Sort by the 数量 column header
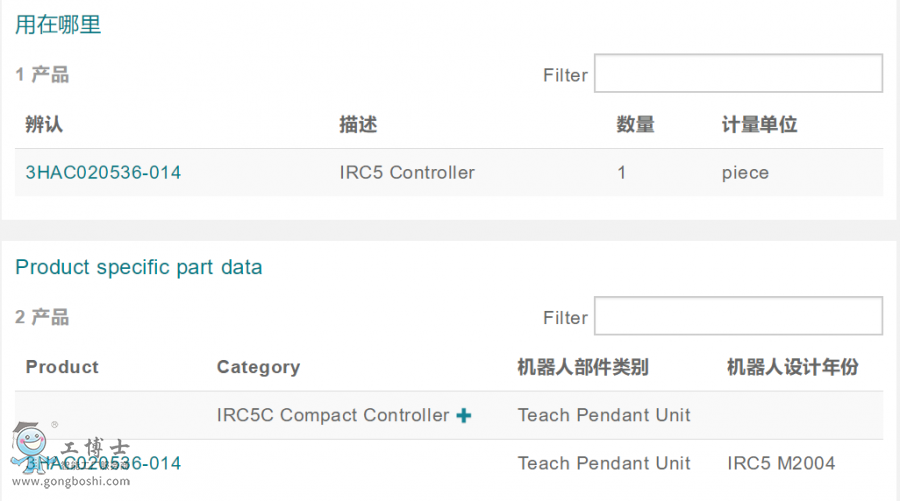 pos(635,125)
